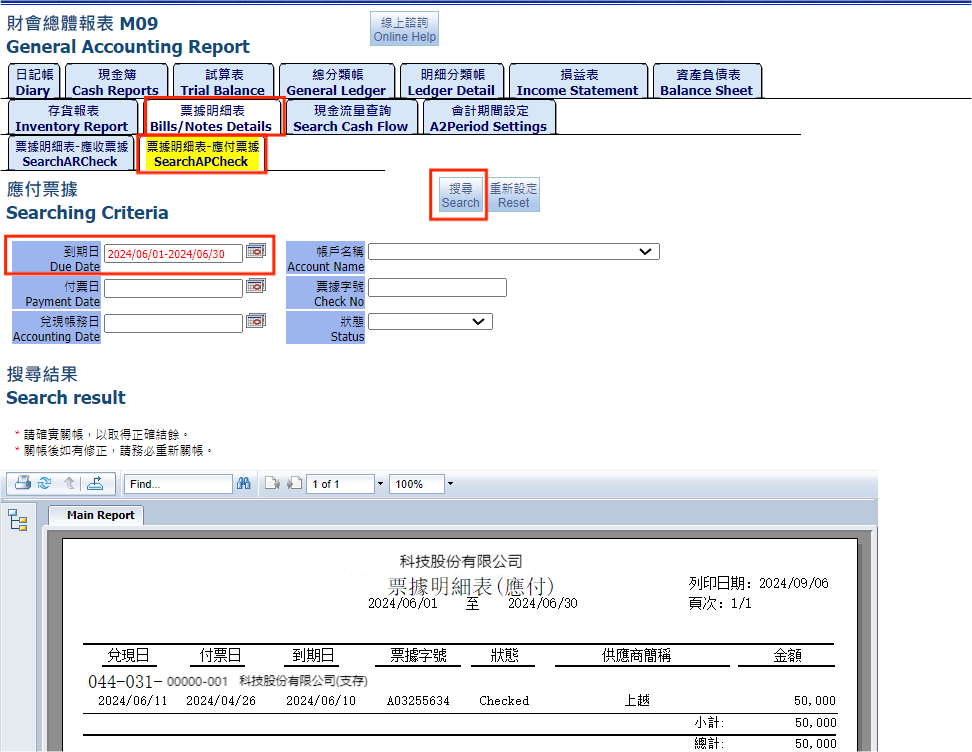Click the Find text box
972x752 pixels.
179,484
